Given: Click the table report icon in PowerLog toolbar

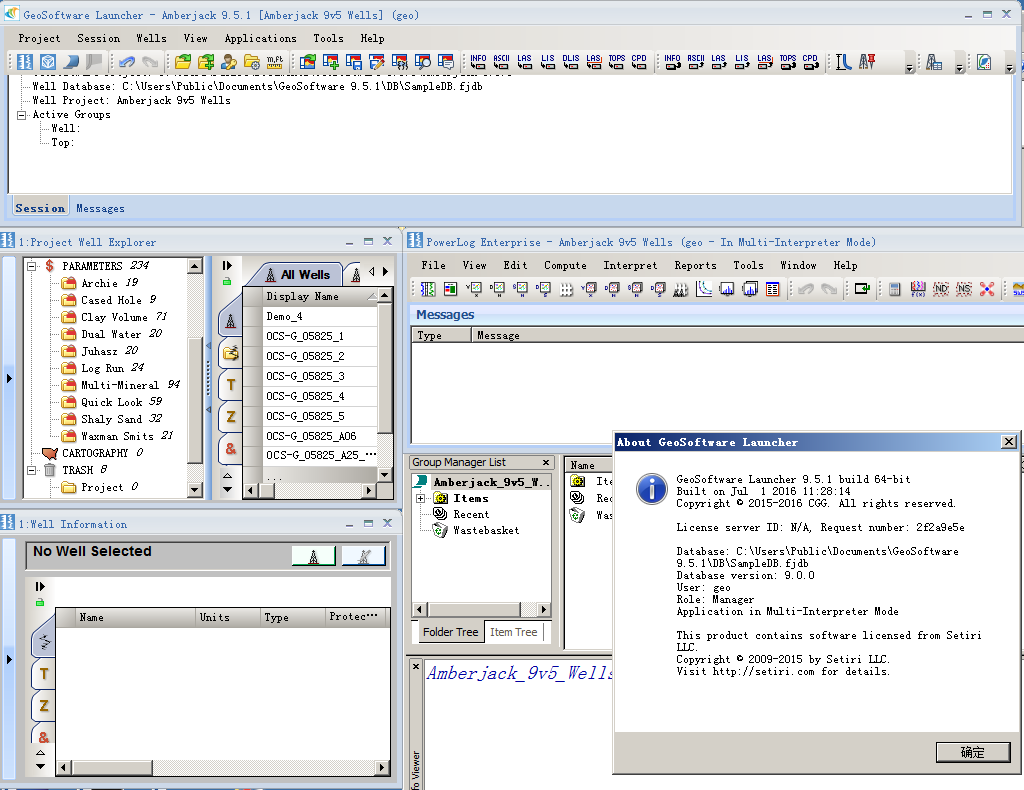Looking at the screenshot, I should click(x=773, y=289).
